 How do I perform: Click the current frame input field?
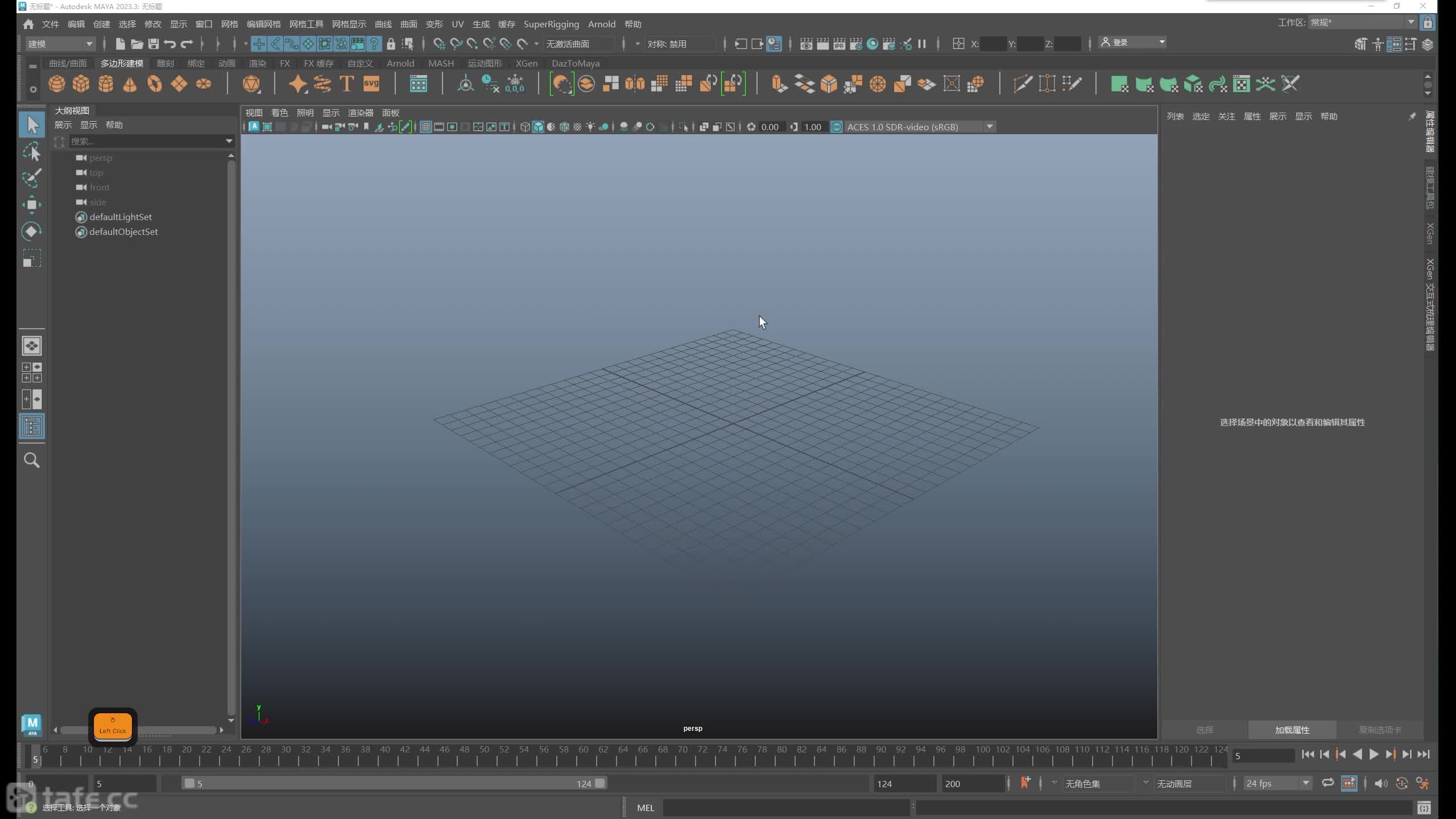tap(1263, 756)
